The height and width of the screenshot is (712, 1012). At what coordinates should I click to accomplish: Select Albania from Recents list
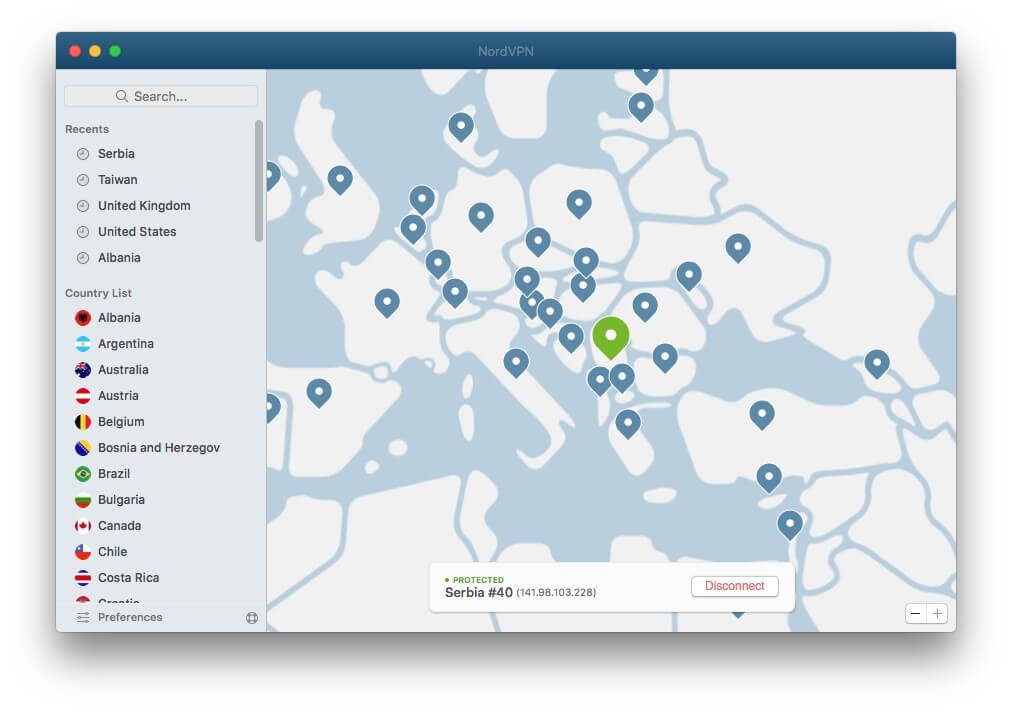119,258
